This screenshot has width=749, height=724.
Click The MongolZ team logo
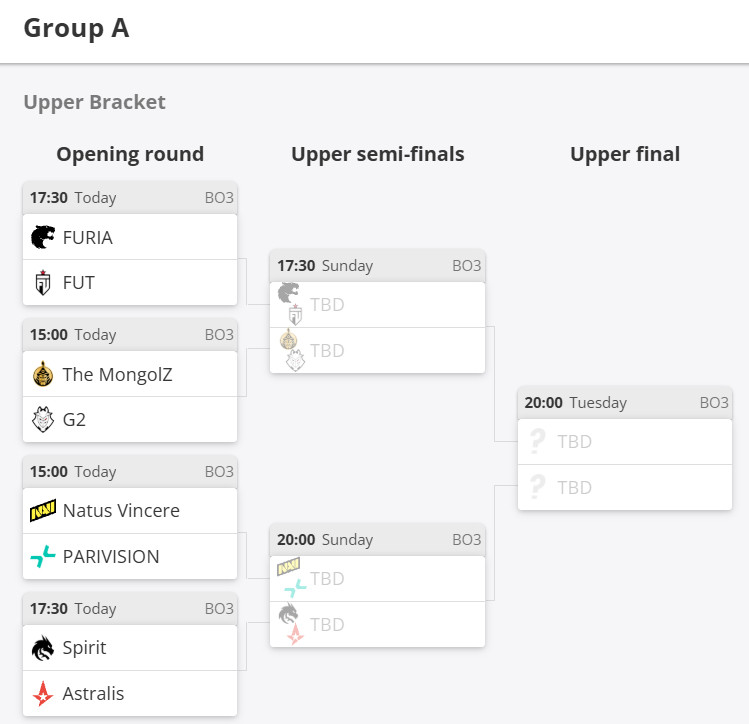click(43, 374)
